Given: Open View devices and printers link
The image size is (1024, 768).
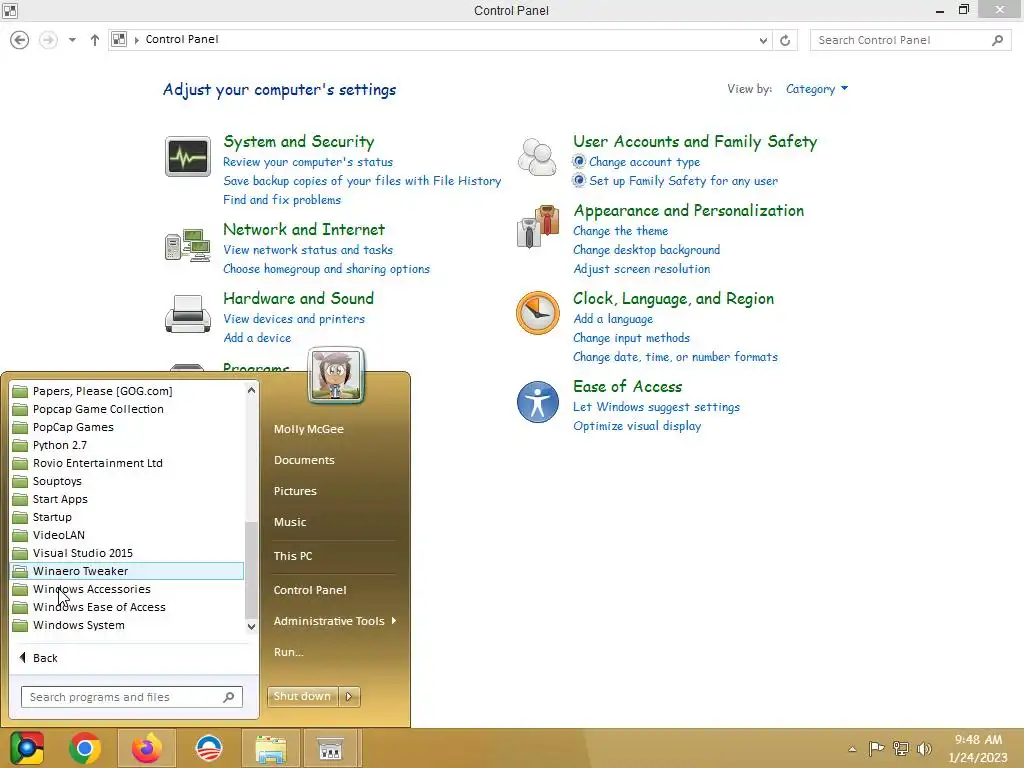Looking at the screenshot, I should click(x=294, y=319).
